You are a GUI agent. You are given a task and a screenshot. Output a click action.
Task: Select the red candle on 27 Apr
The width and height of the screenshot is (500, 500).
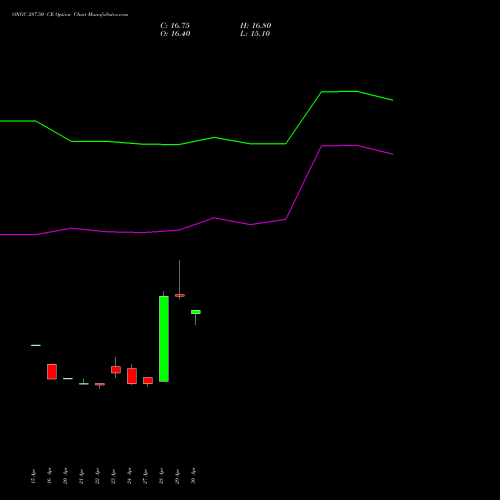(x=148, y=381)
